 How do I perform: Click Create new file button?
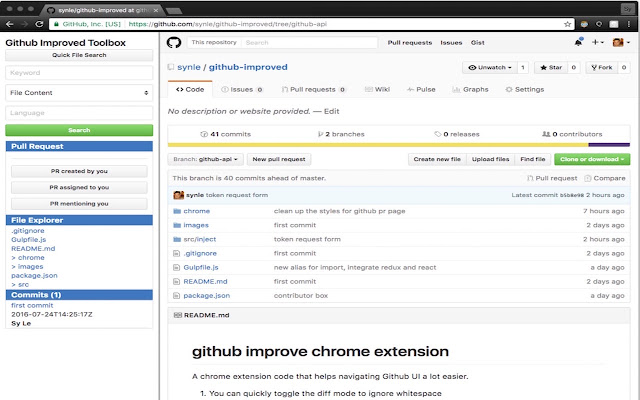tap(437, 159)
